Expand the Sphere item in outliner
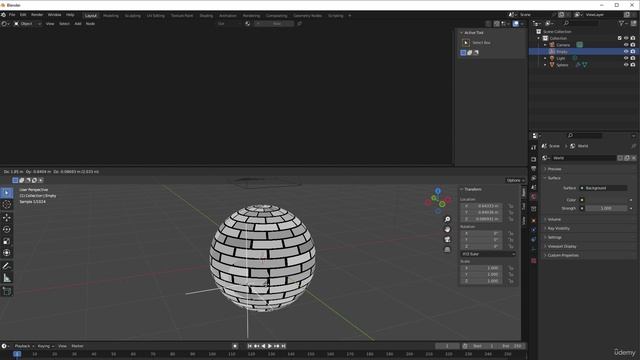 545,65
